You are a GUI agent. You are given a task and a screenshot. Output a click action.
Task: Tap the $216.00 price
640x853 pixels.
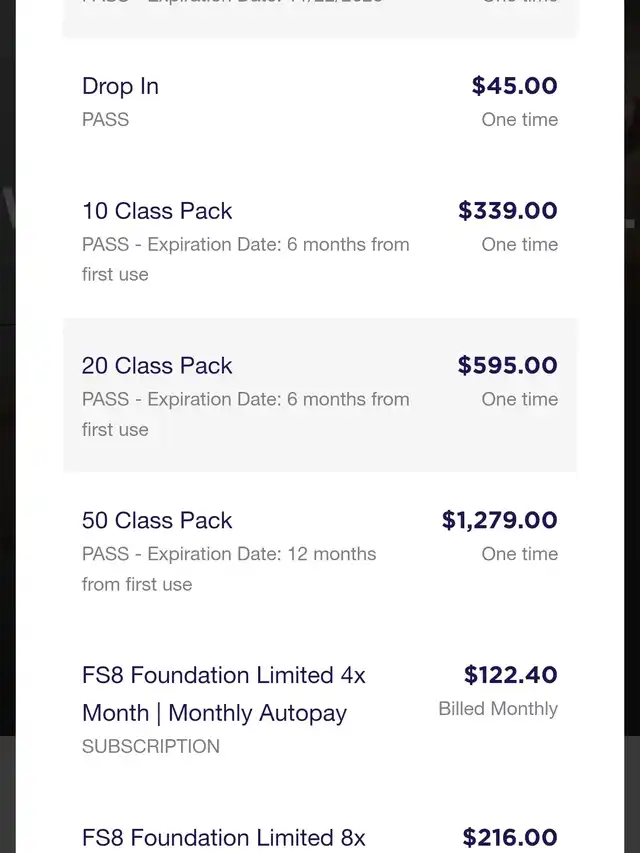point(510,838)
